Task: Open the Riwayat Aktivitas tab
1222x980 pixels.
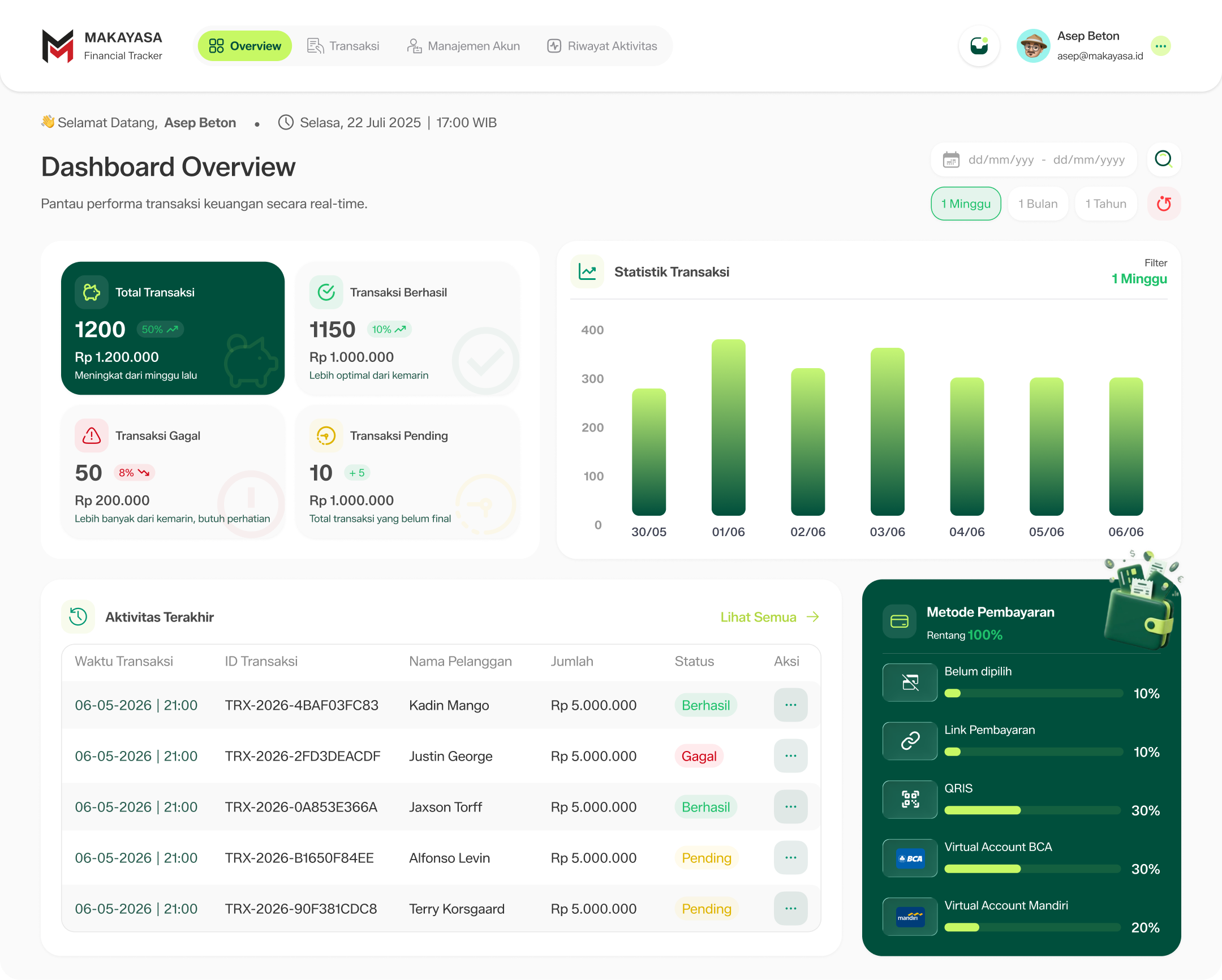Action: [602, 46]
